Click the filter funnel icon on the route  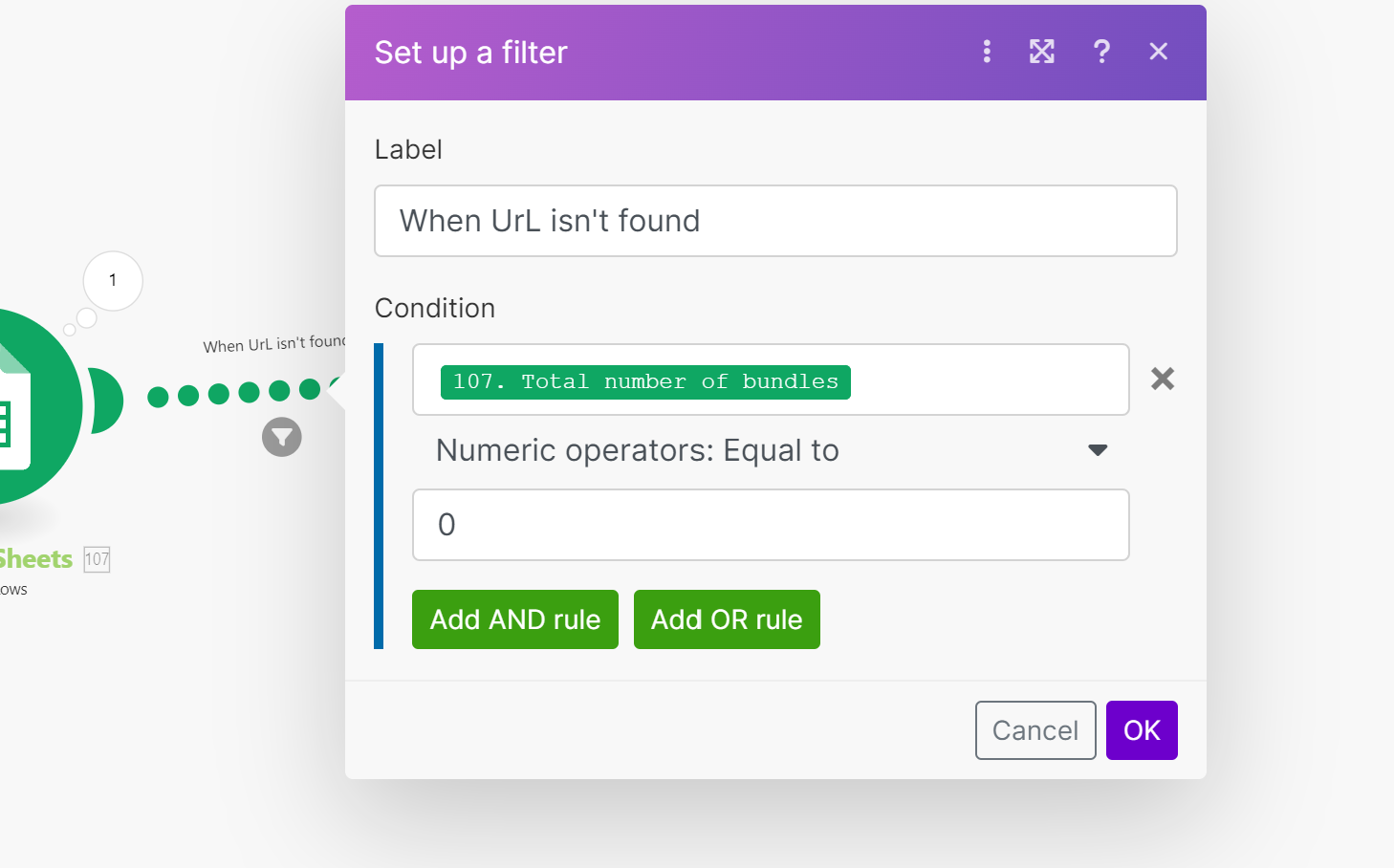[x=282, y=437]
